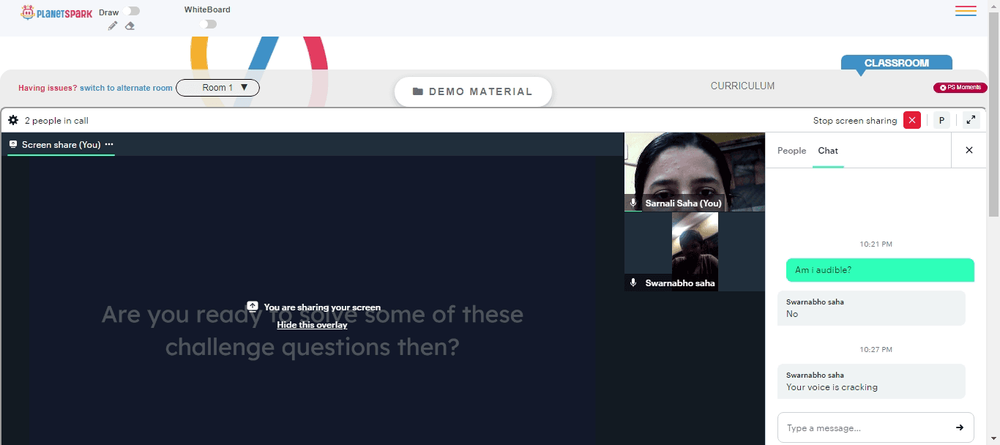This screenshot has height=445, width=1000.
Task: Click the page vertical scrollbar
Action: click(994, 115)
